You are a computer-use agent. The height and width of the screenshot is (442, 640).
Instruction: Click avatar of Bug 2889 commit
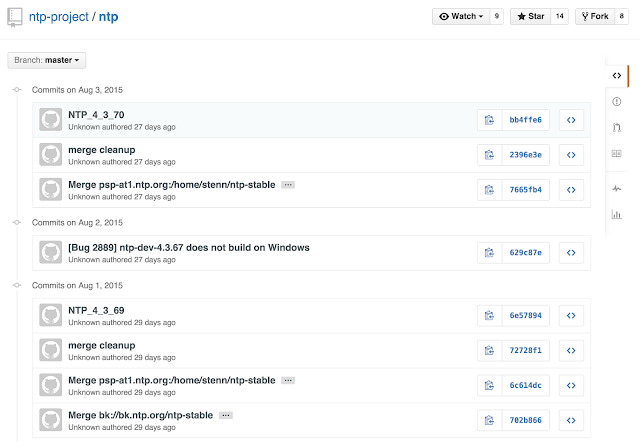pos(50,252)
